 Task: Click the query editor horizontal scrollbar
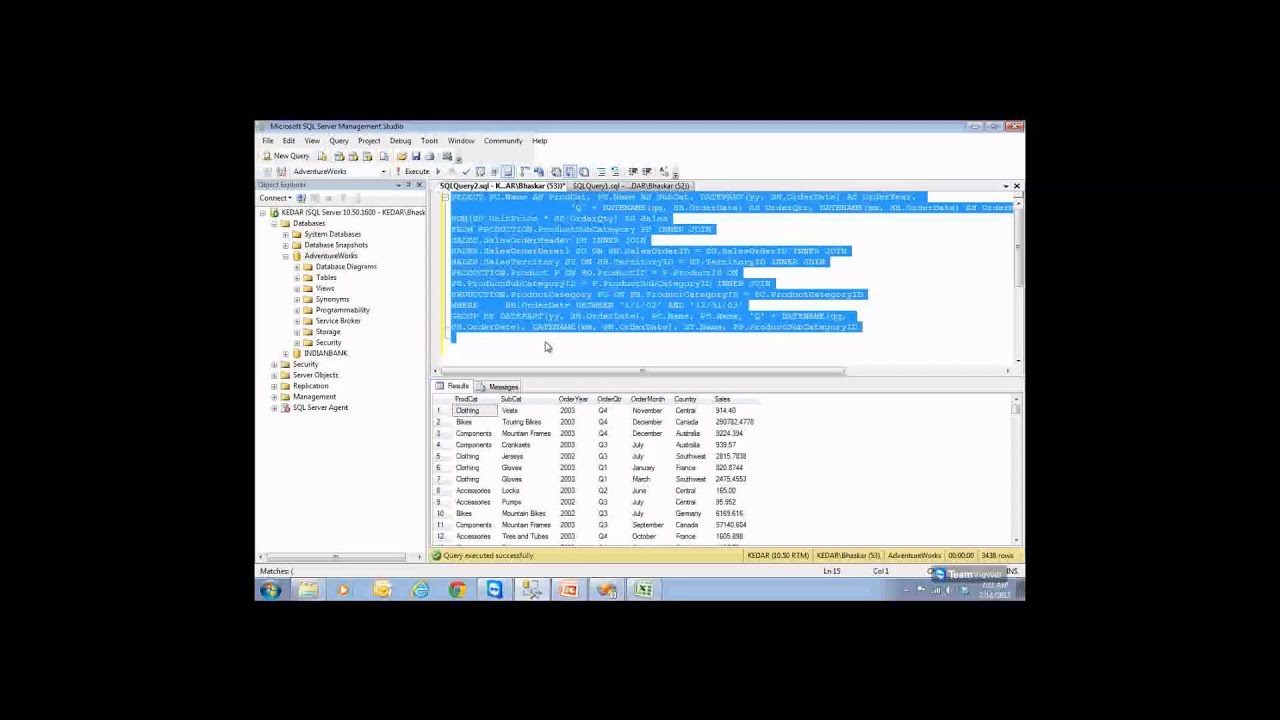725,371
